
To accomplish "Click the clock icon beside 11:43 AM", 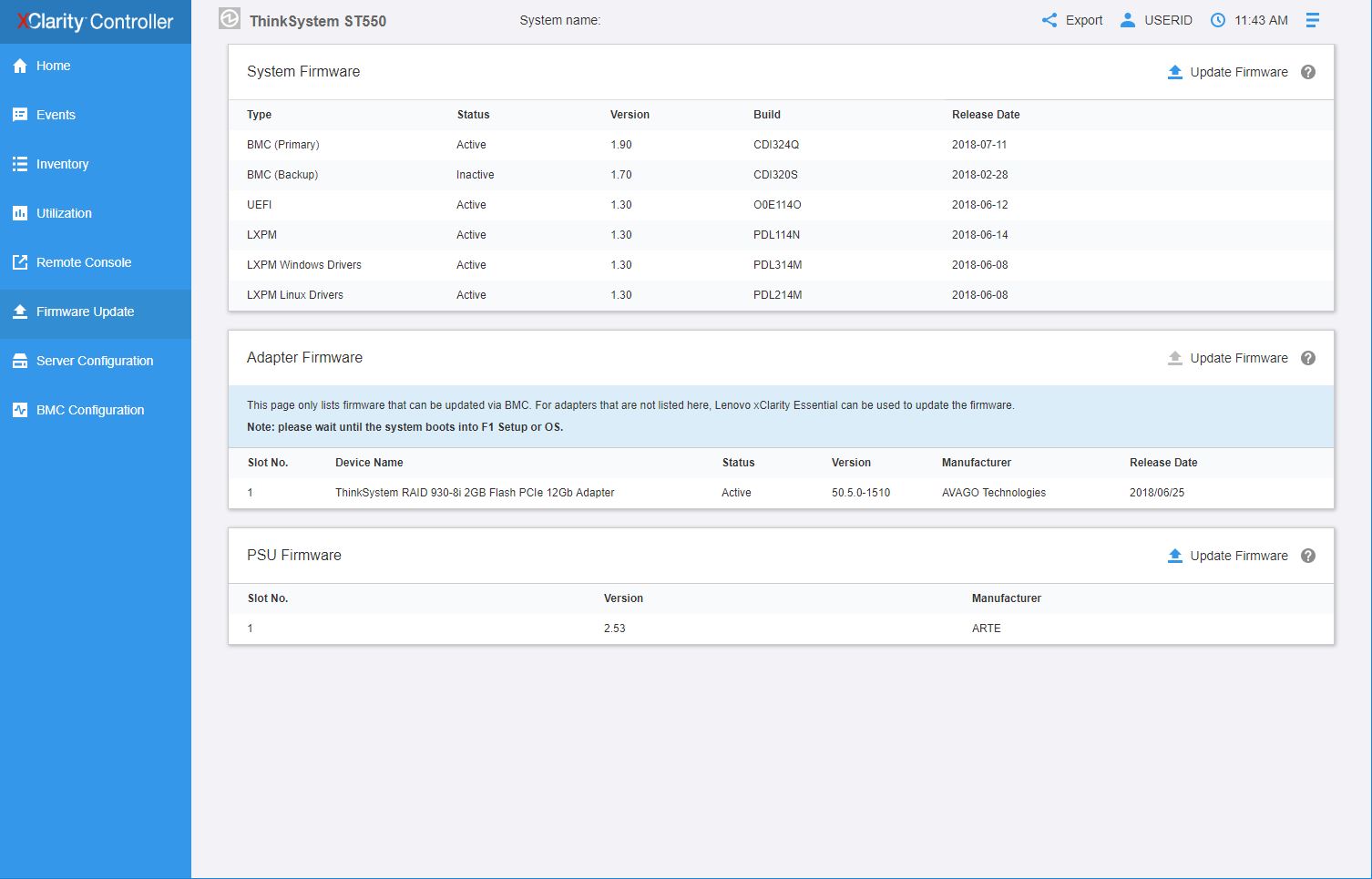I will pos(1217,20).
